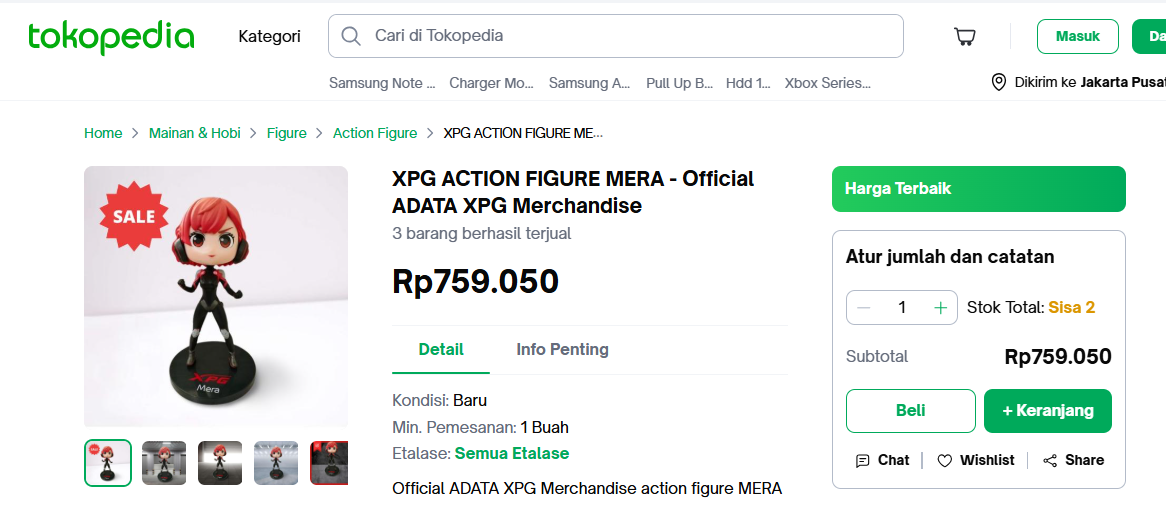1166x516 pixels.
Task: Open the shopping cart icon
Action: [965, 37]
